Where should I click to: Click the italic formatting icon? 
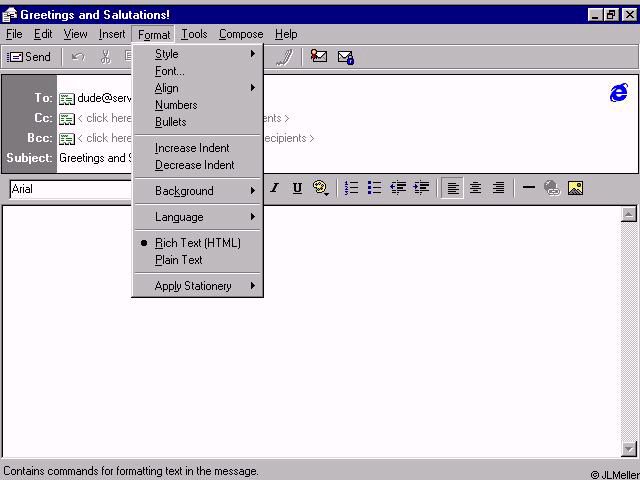tap(274, 188)
